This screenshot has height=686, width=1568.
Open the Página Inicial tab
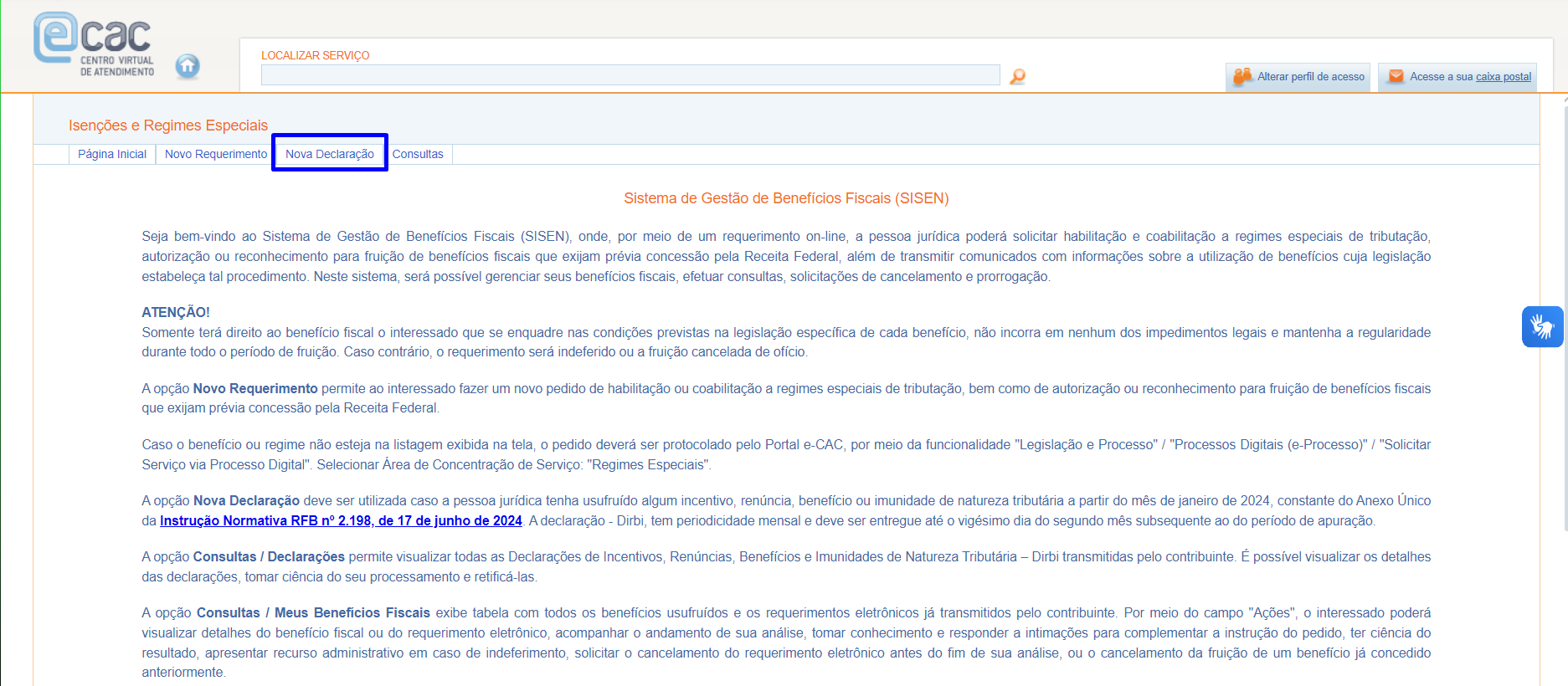(x=112, y=154)
